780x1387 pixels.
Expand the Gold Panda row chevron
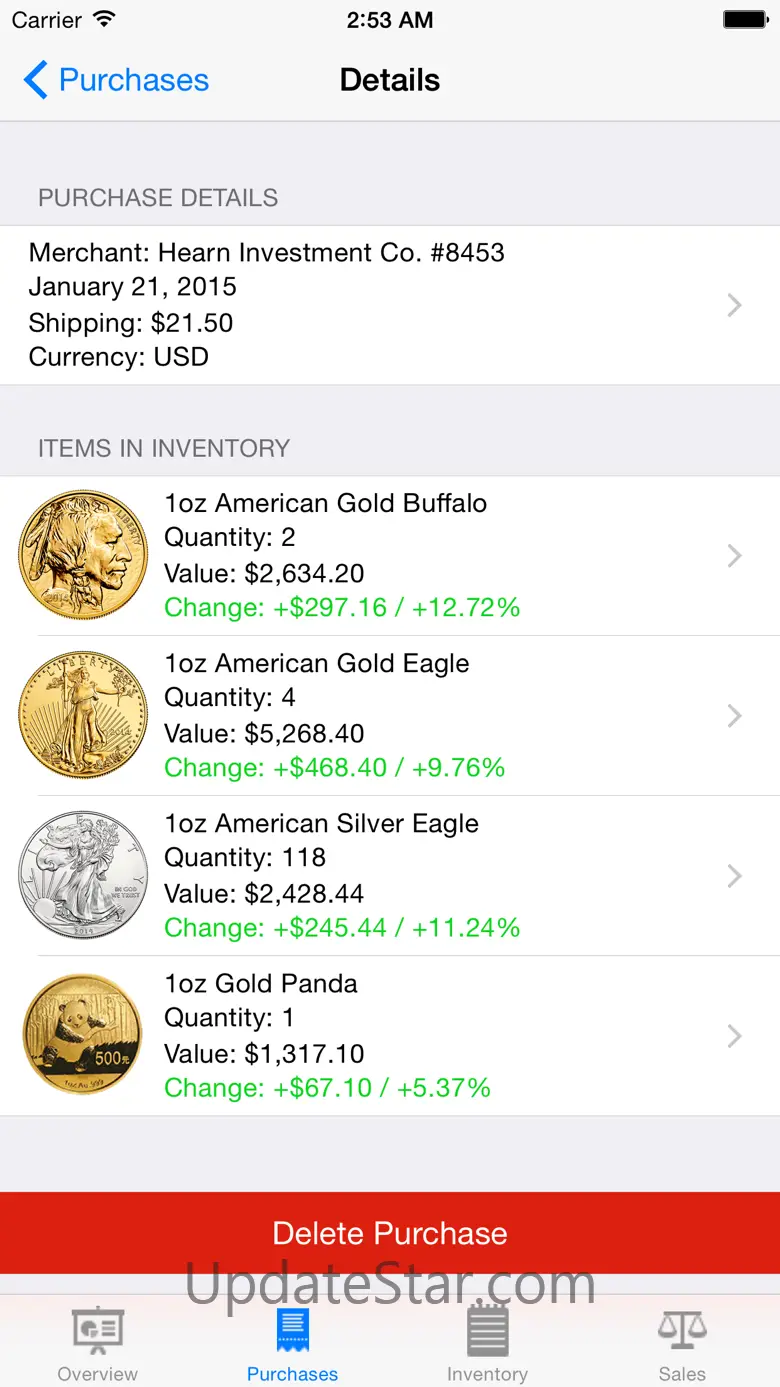point(734,1035)
